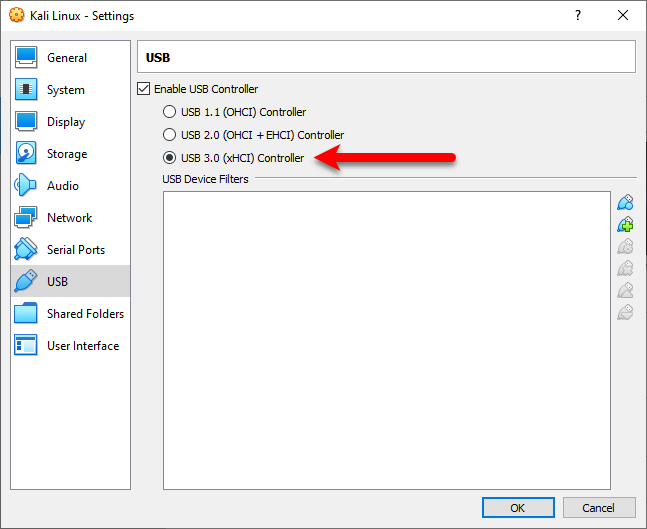Toggle Enable USB Controller checkbox
The height and width of the screenshot is (529, 647).
143,89
